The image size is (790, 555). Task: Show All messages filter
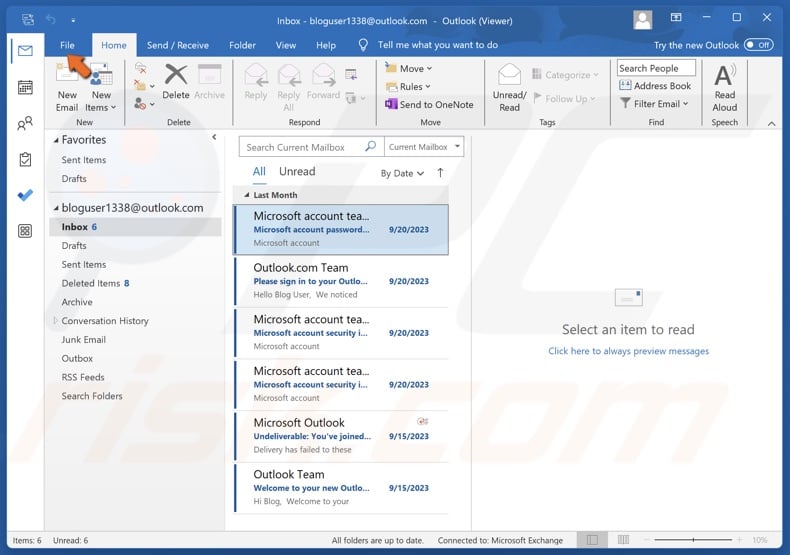click(x=259, y=171)
